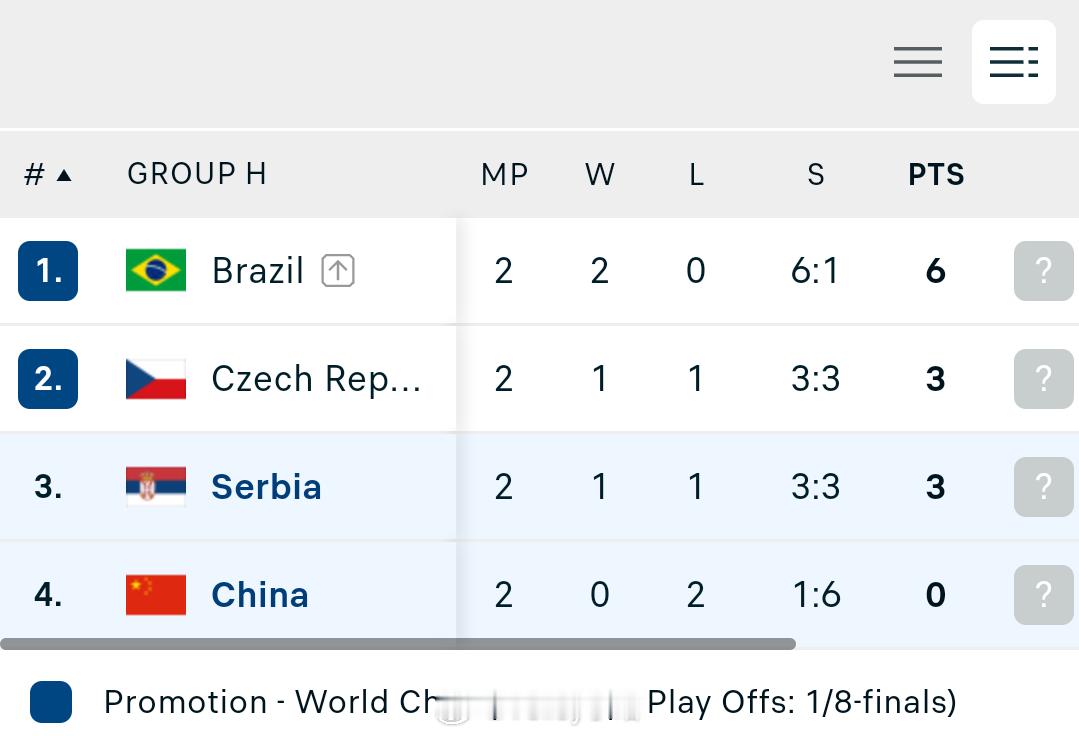This screenshot has width=1079, height=736.
Task: Sort by rank column arrow
Action: 64,175
